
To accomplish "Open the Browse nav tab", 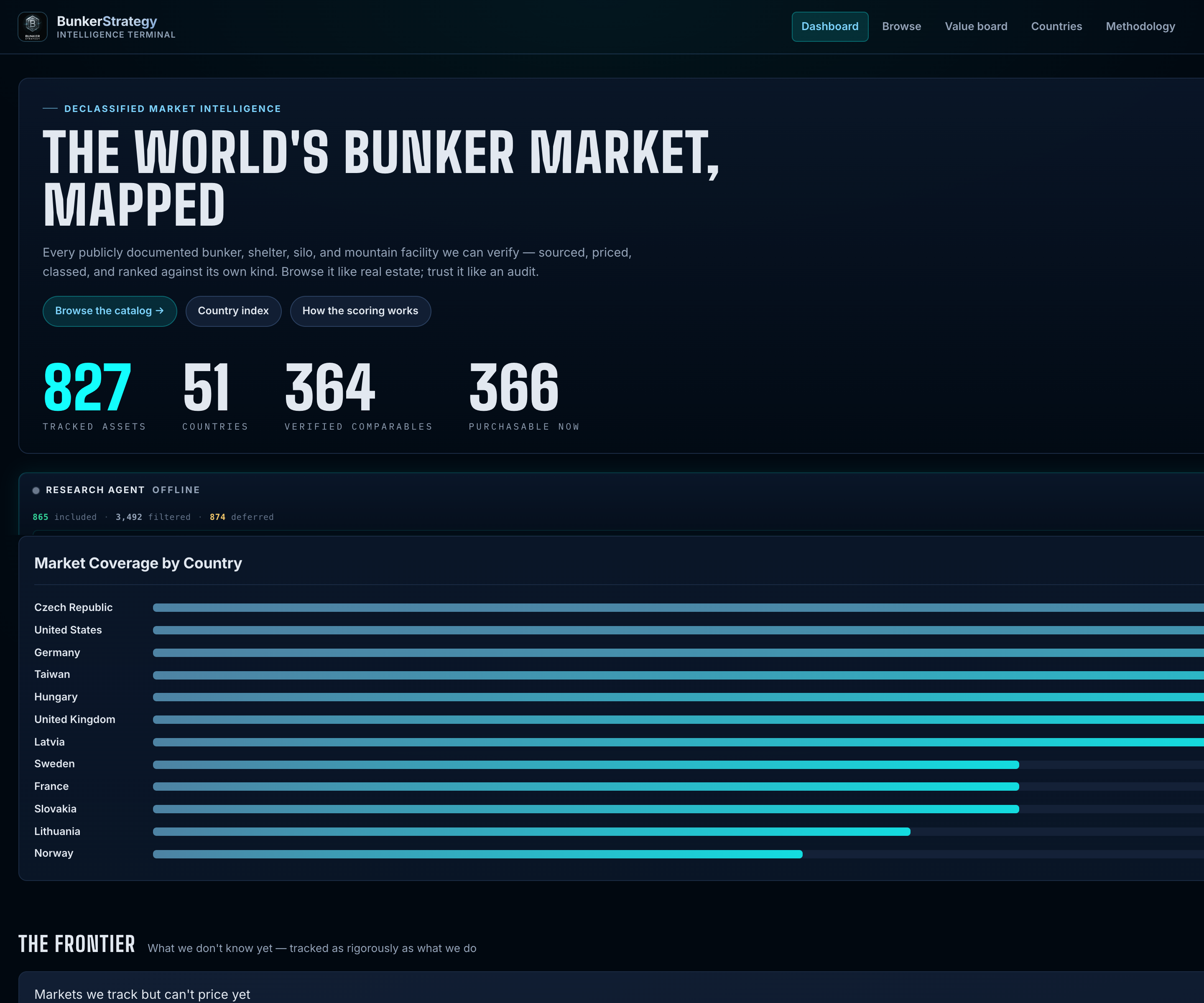I will (901, 26).
